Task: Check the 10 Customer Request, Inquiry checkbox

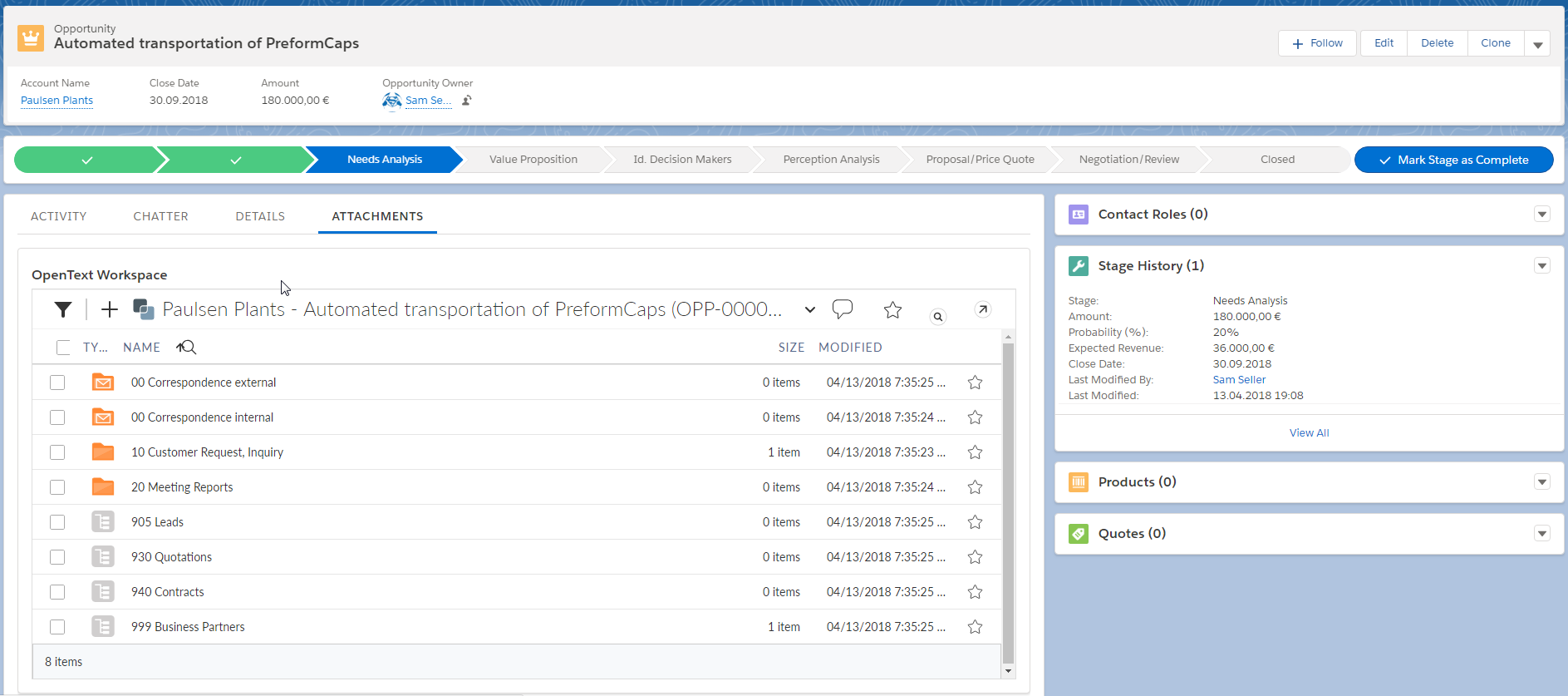Action: click(x=57, y=452)
